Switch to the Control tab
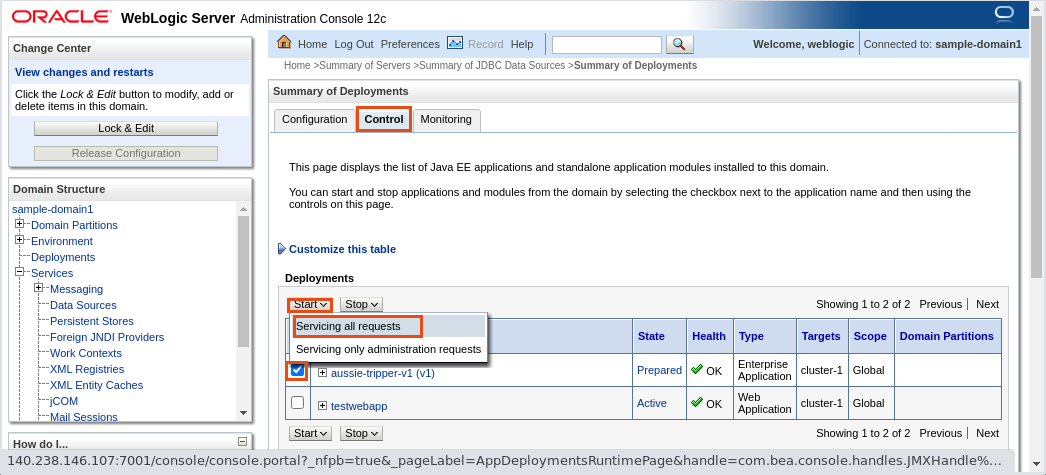Image resolution: width=1046 pixels, height=475 pixels. pos(384,119)
